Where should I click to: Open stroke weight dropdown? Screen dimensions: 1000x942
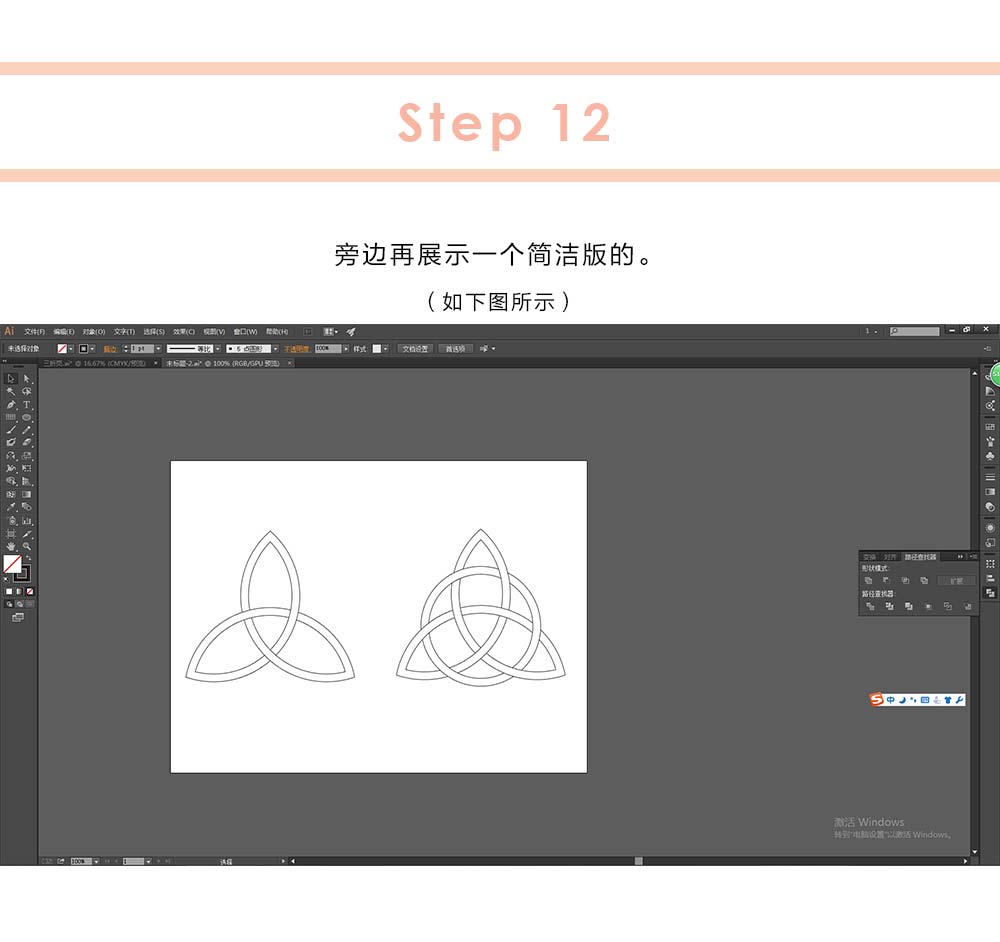point(158,348)
